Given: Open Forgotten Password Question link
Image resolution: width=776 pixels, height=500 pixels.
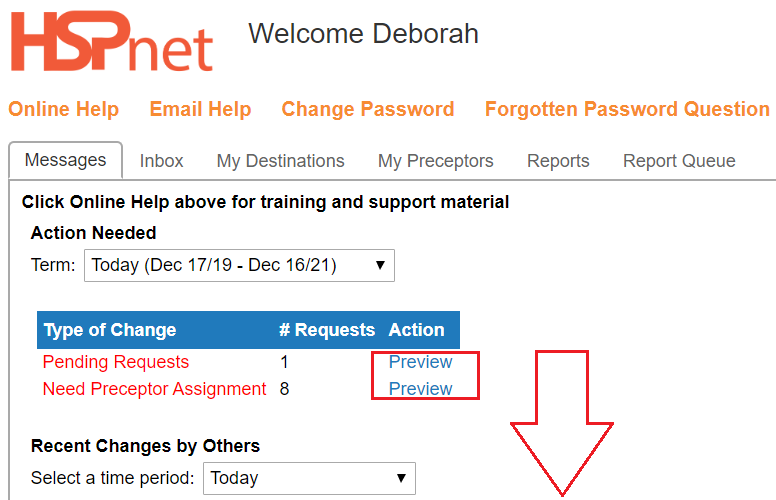Looking at the screenshot, I should coord(627,109).
